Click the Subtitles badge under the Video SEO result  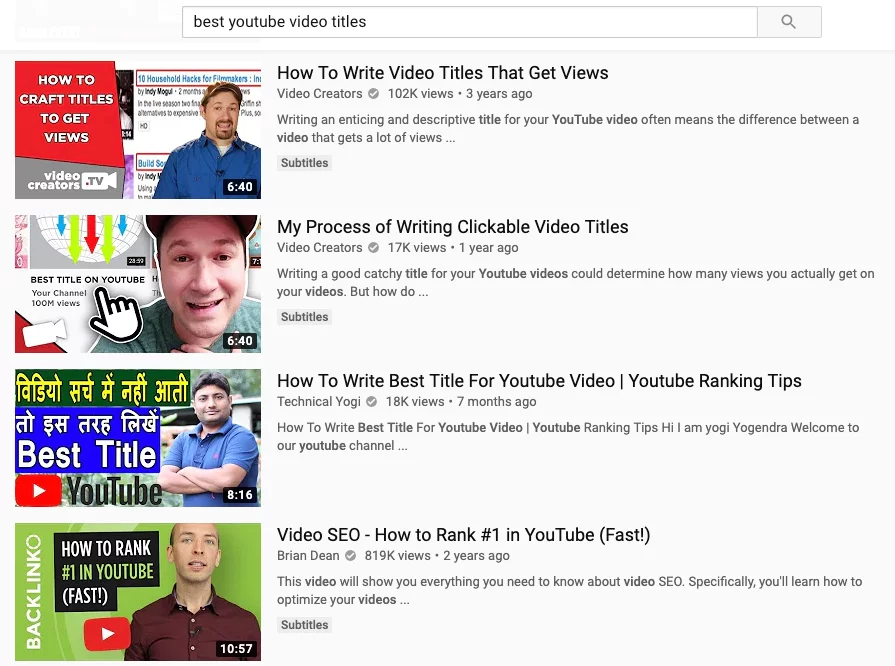click(x=304, y=624)
